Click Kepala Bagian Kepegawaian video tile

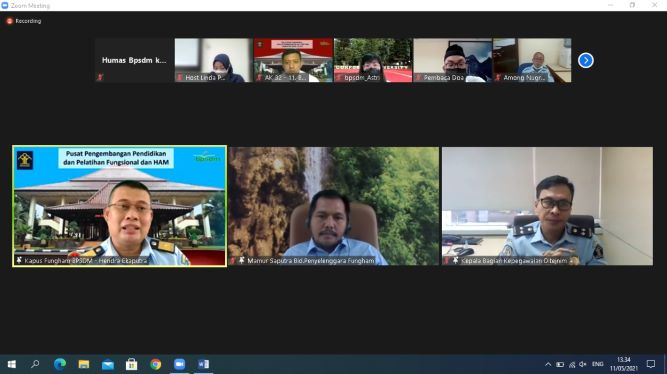pos(547,206)
